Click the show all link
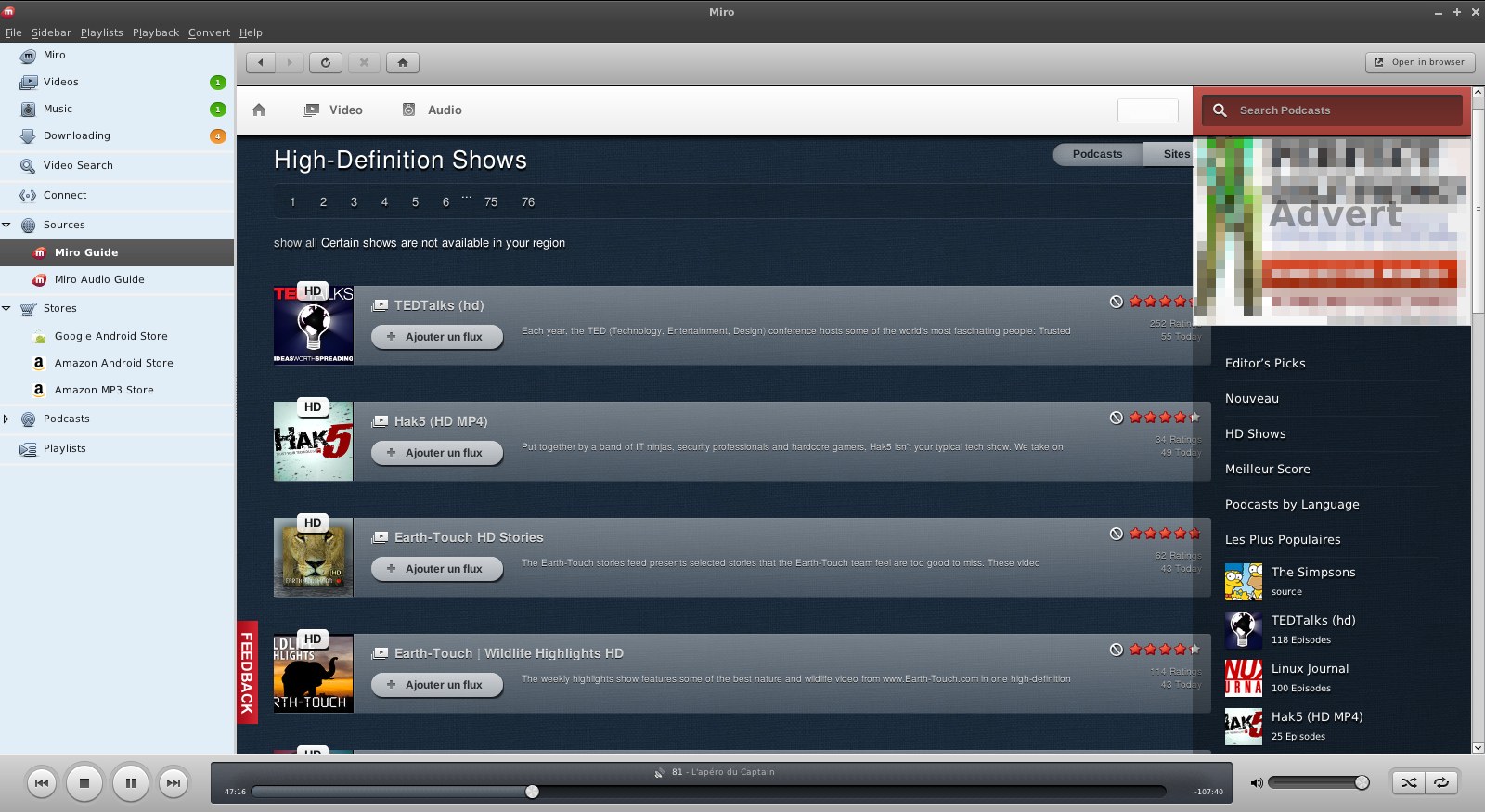The width and height of the screenshot is (1485, 812). point(295,243)
